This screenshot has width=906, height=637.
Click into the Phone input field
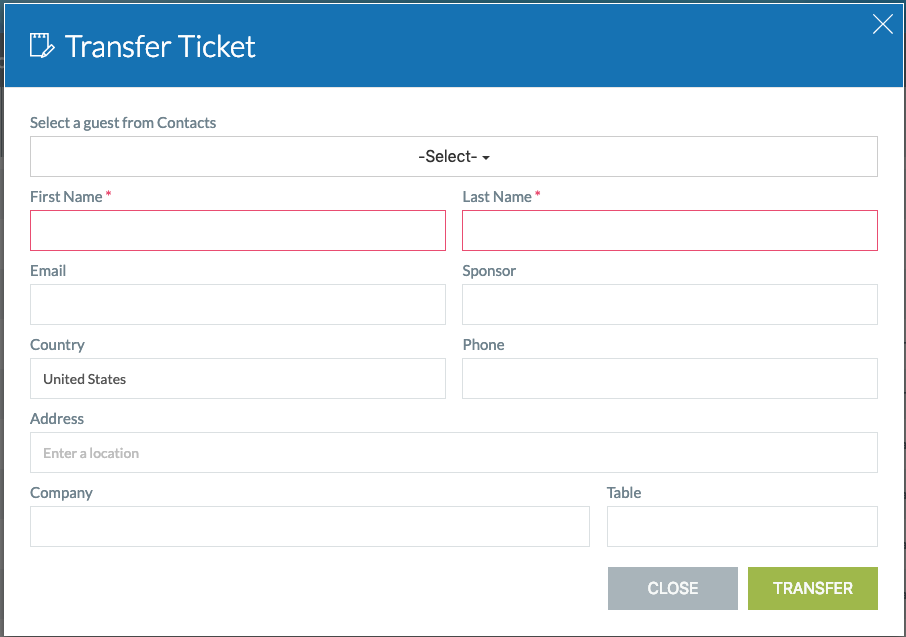tap(670, 379)
